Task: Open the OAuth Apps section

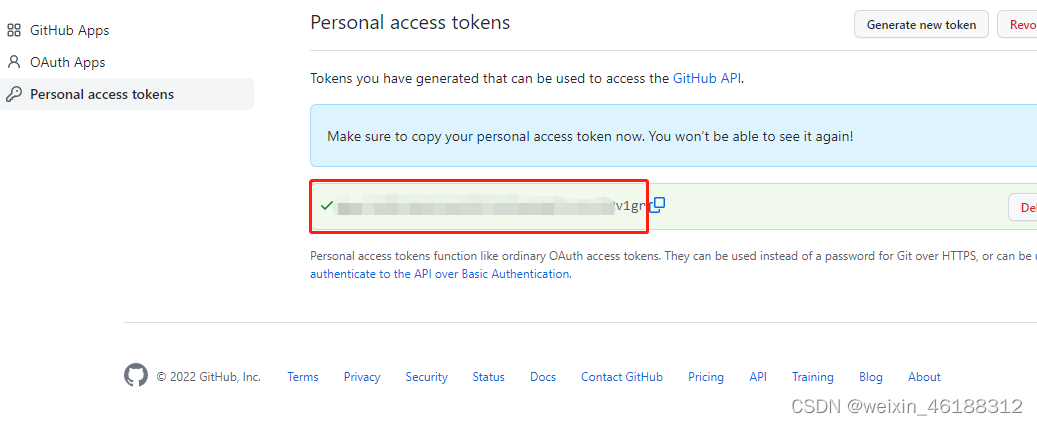Action: click(x=67, y=62)
